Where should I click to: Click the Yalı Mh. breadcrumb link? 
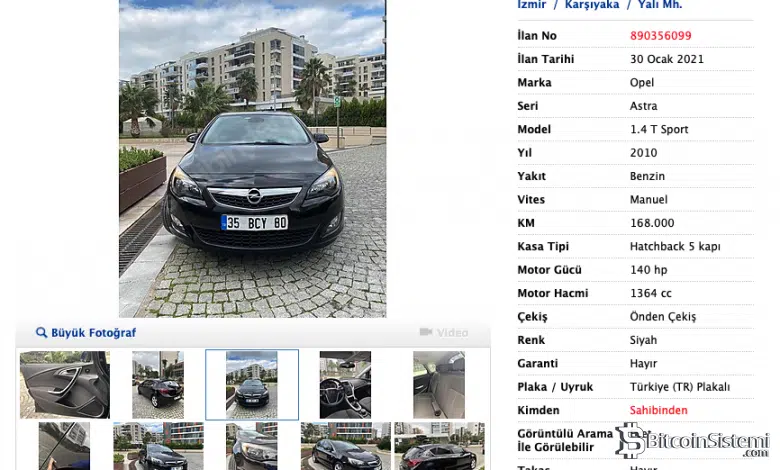tap(660, 4)
